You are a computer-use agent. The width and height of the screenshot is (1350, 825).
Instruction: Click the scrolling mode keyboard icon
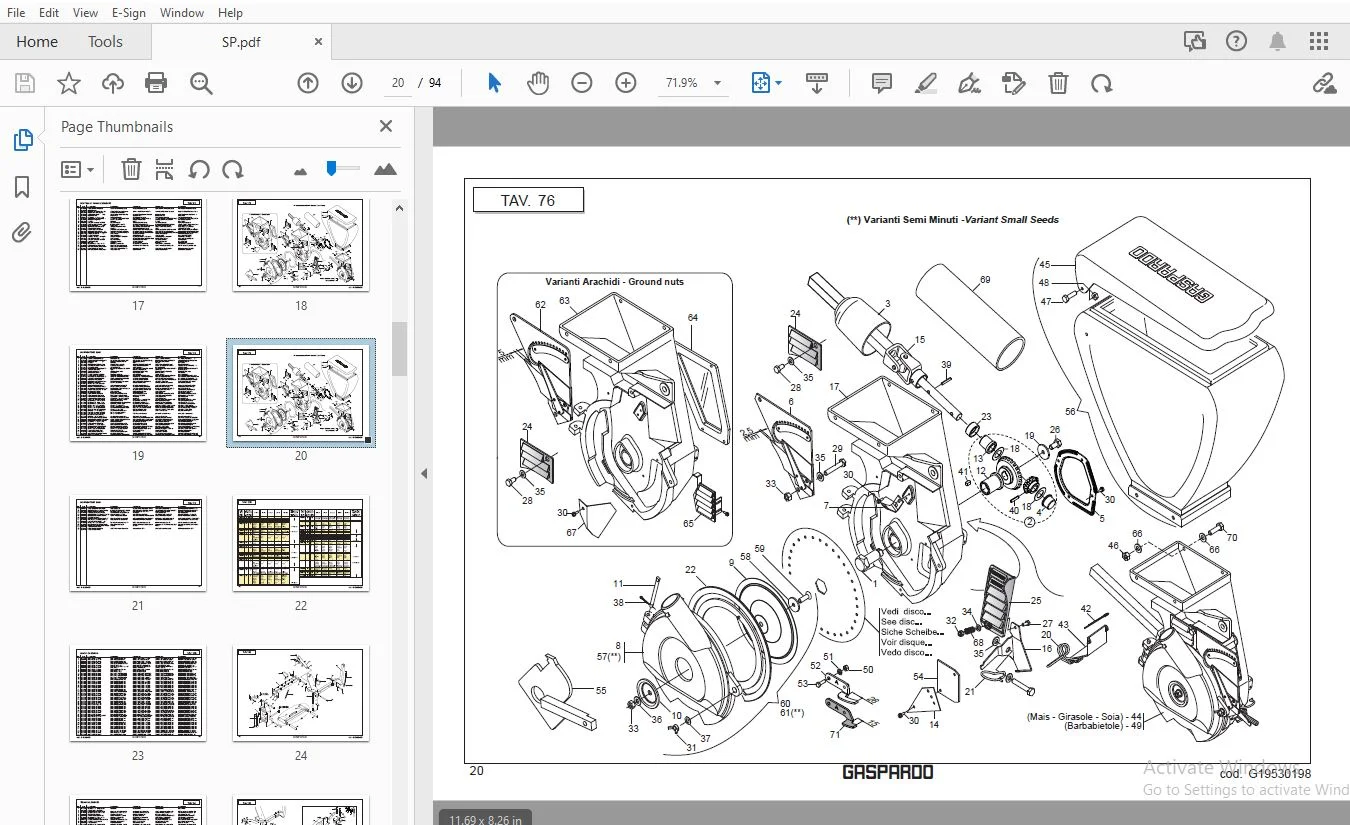(817, 83)
